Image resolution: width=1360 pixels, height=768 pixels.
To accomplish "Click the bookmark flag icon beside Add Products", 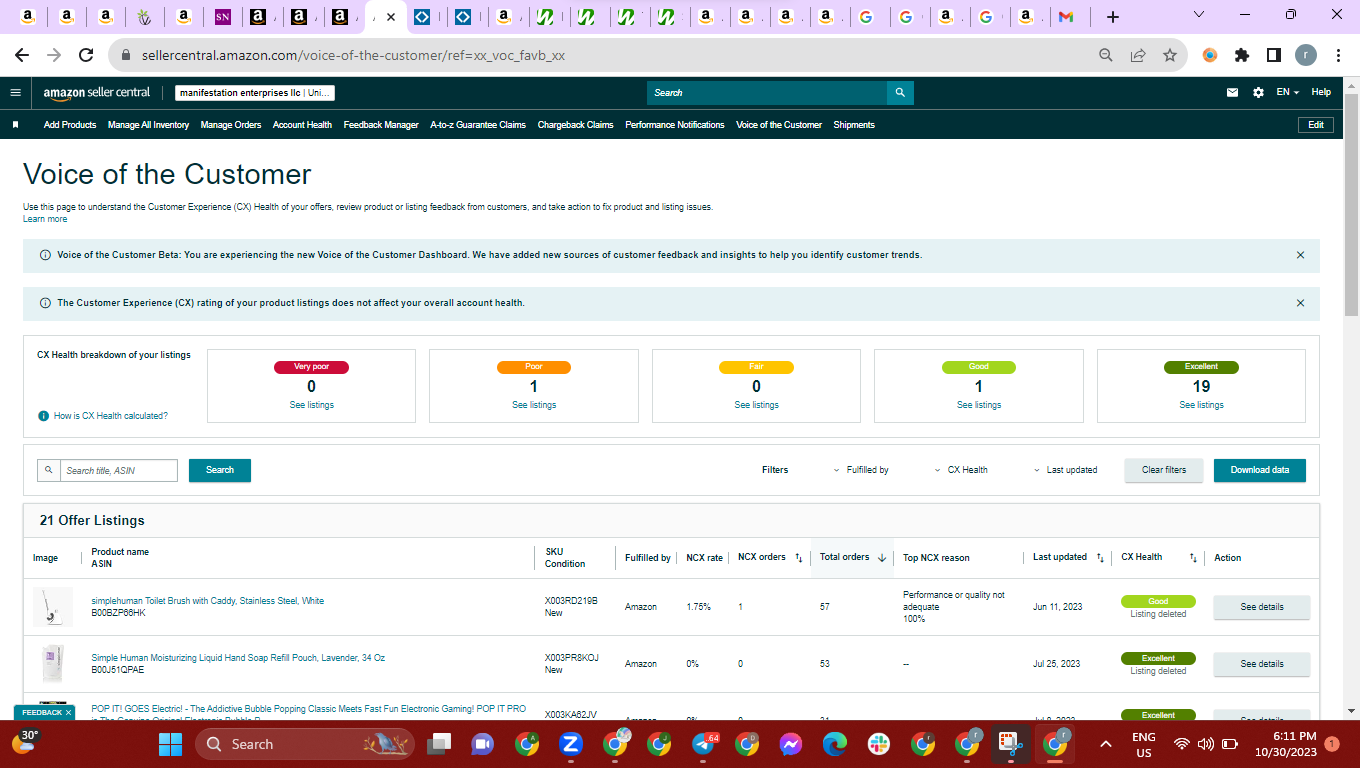I will tap(16, 125).
